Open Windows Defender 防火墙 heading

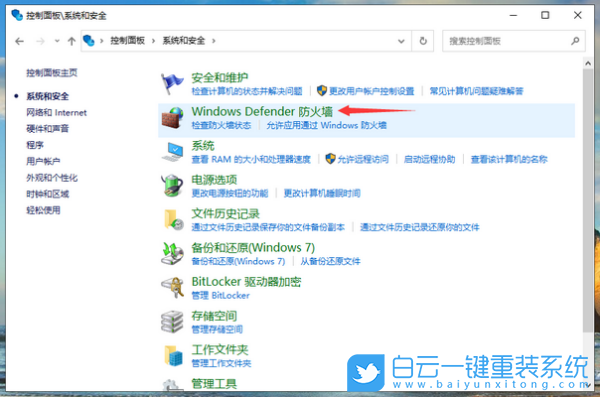click(x=262, y=111)
